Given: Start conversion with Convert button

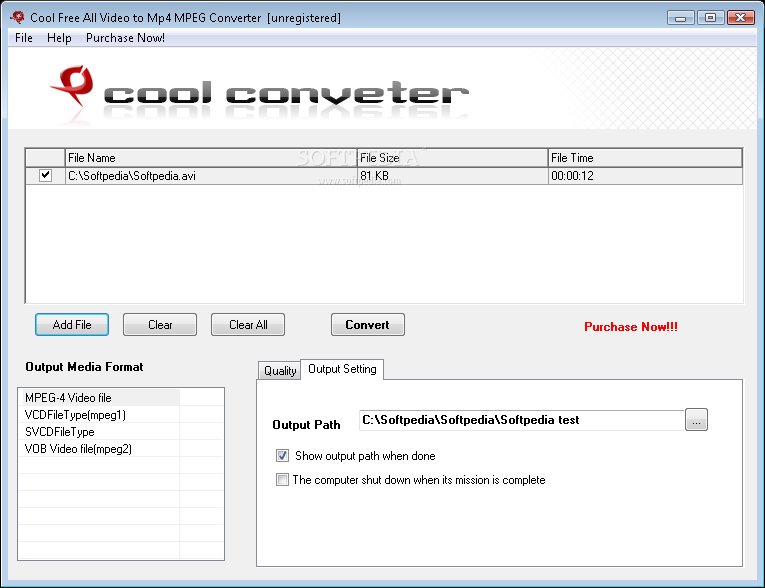Looking at the screenshot, I should point(368,324).
